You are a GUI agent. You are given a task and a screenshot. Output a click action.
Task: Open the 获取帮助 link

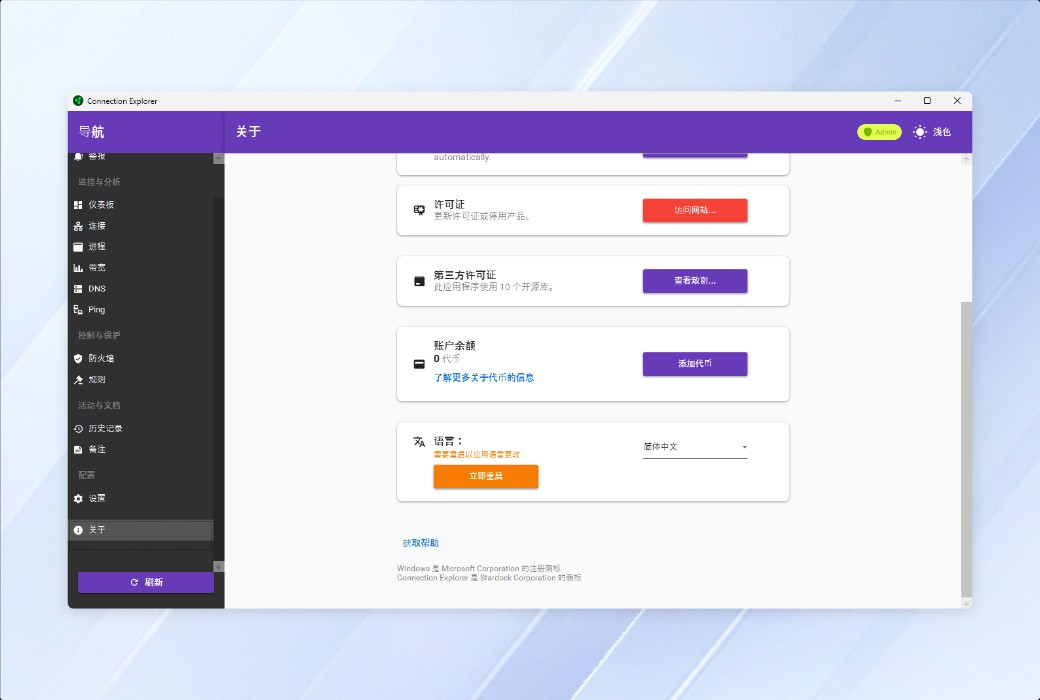(421, 543)
